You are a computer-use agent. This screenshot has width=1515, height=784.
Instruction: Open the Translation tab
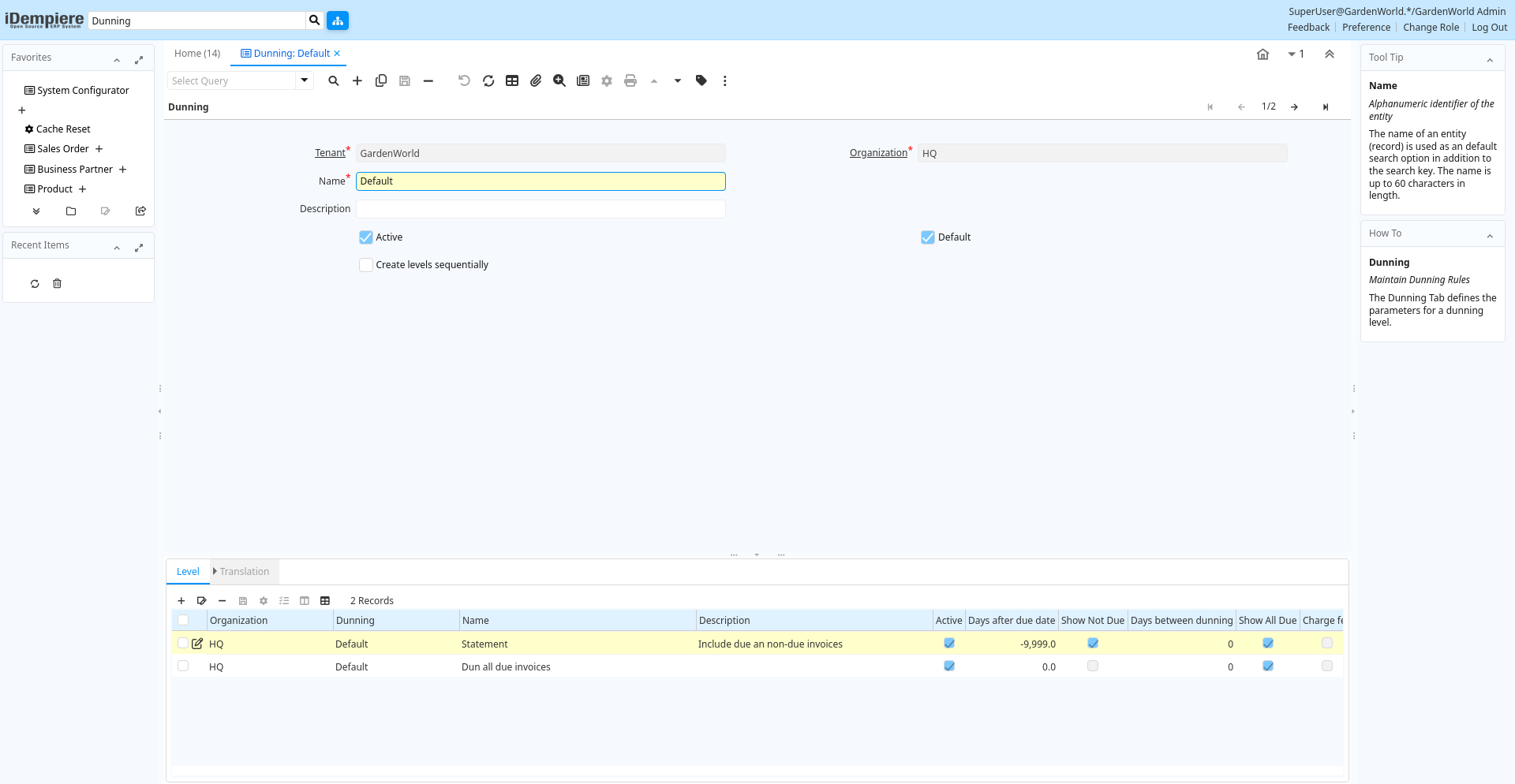(x=244, y=572)
